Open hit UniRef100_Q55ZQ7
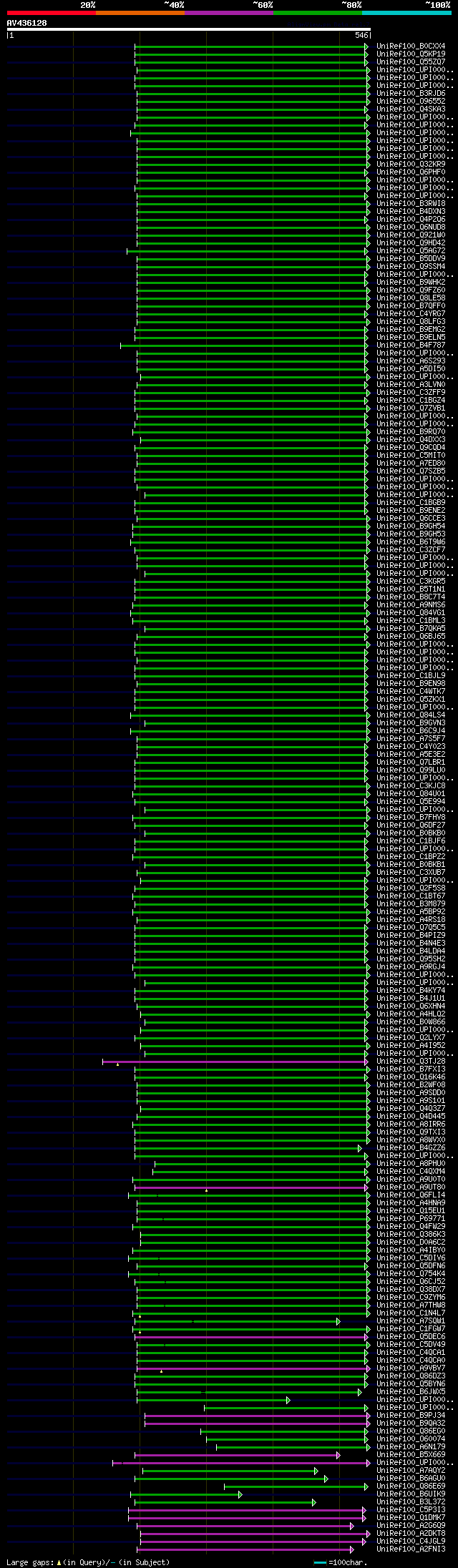This screenshot has height=1568, width=458. tap(411, 62)
